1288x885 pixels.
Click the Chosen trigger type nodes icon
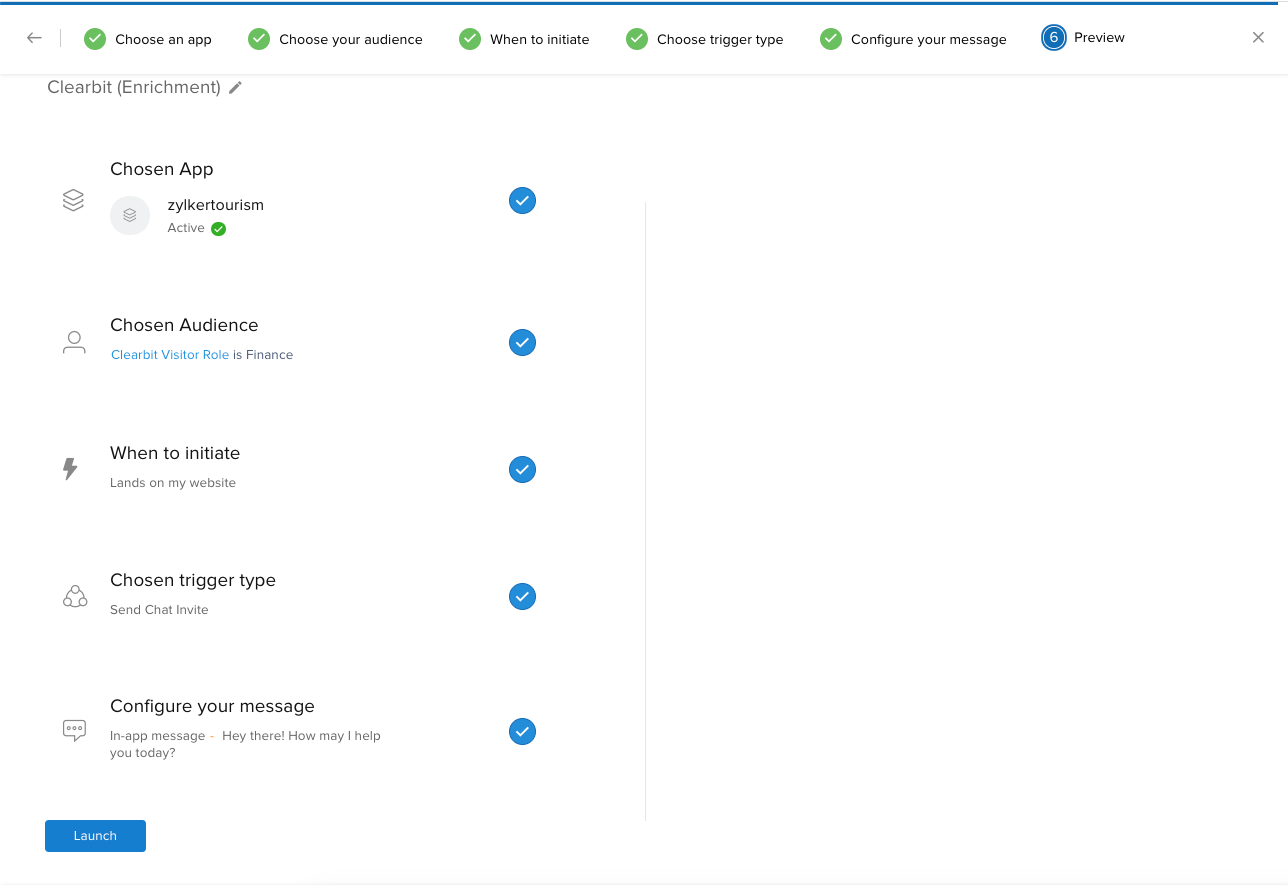click(75, 596)
